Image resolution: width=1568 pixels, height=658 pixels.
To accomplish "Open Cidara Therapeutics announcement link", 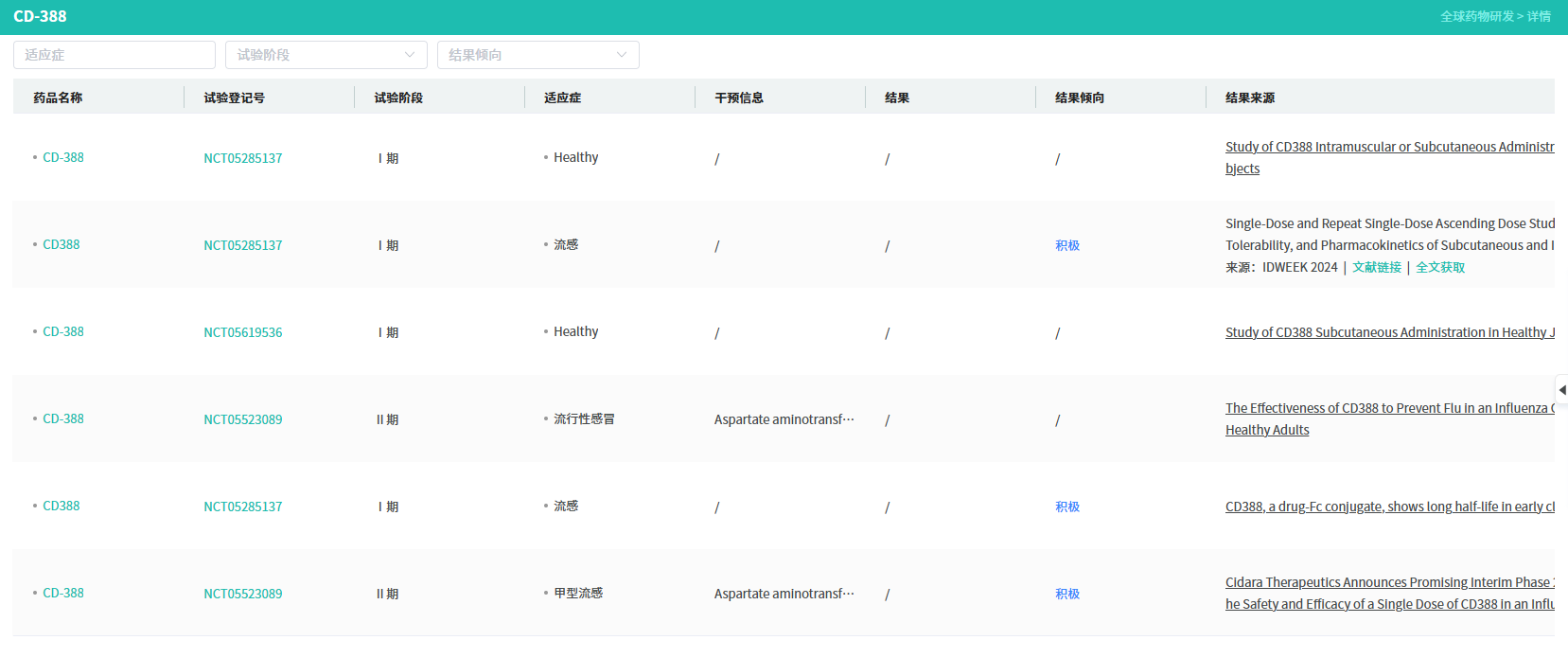I will tap(1388, 582).
